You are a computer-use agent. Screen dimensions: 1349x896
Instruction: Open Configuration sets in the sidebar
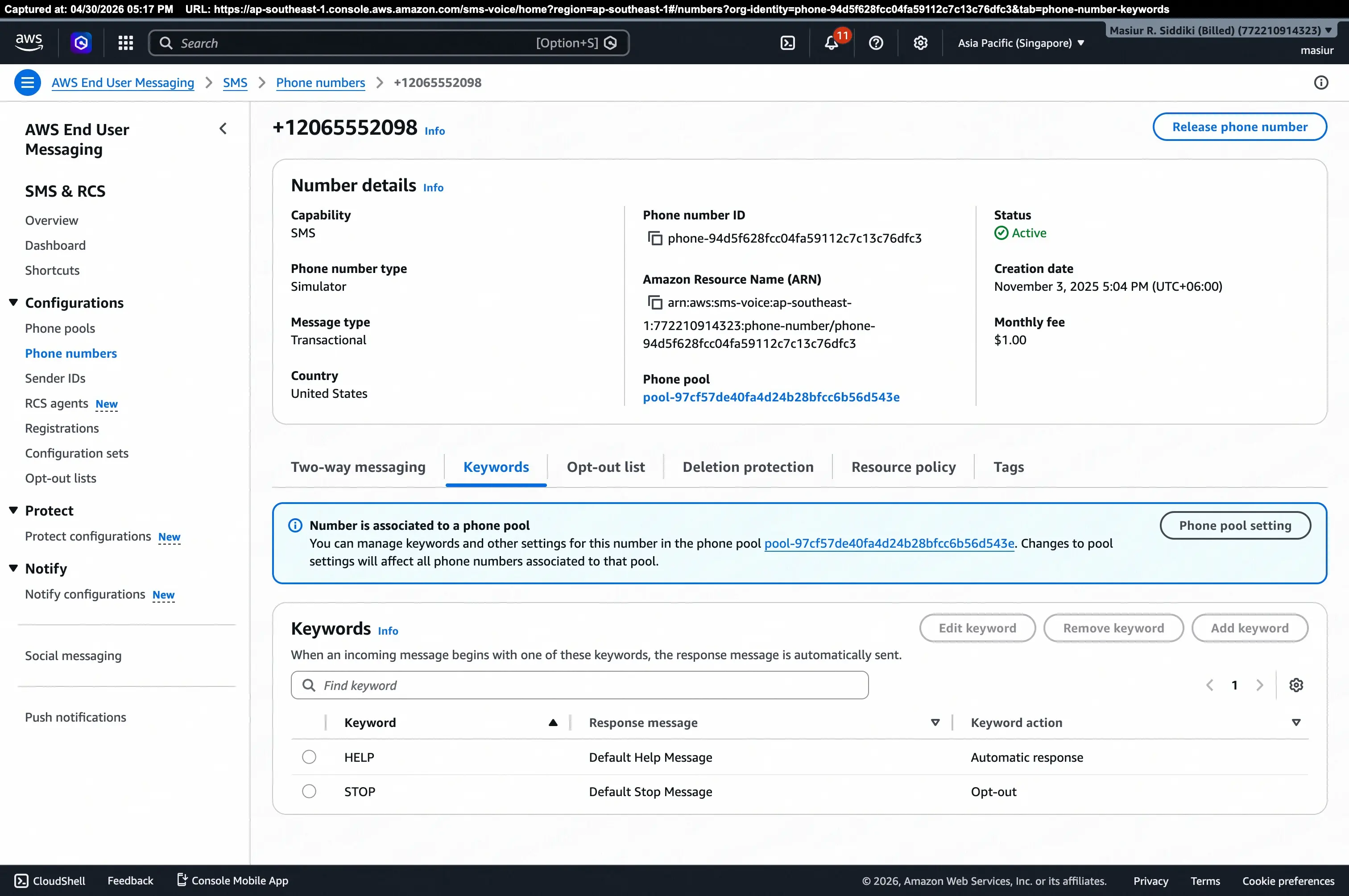77,453
